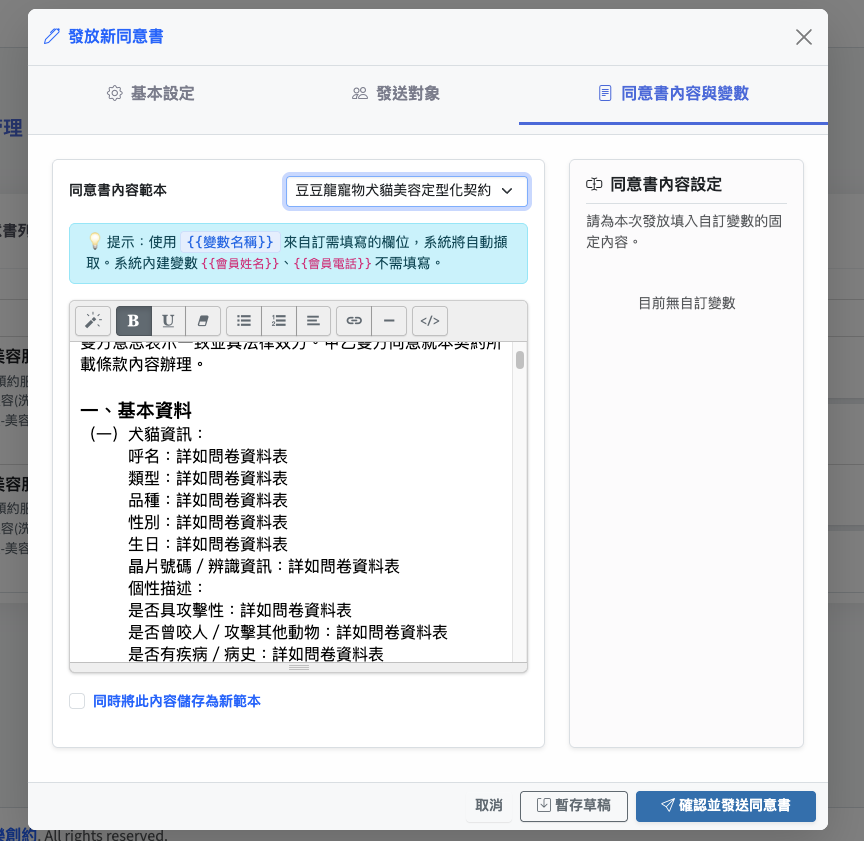Click the 是否具攻擊性 line

(240, 610)
